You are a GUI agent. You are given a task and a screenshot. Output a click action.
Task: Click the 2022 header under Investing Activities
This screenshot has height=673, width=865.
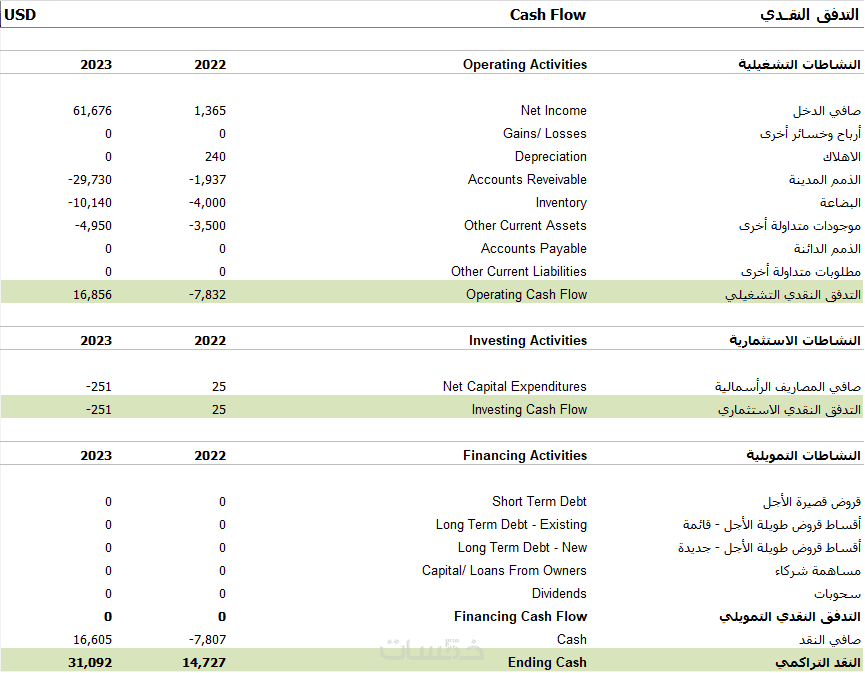(x=210, y=341)
